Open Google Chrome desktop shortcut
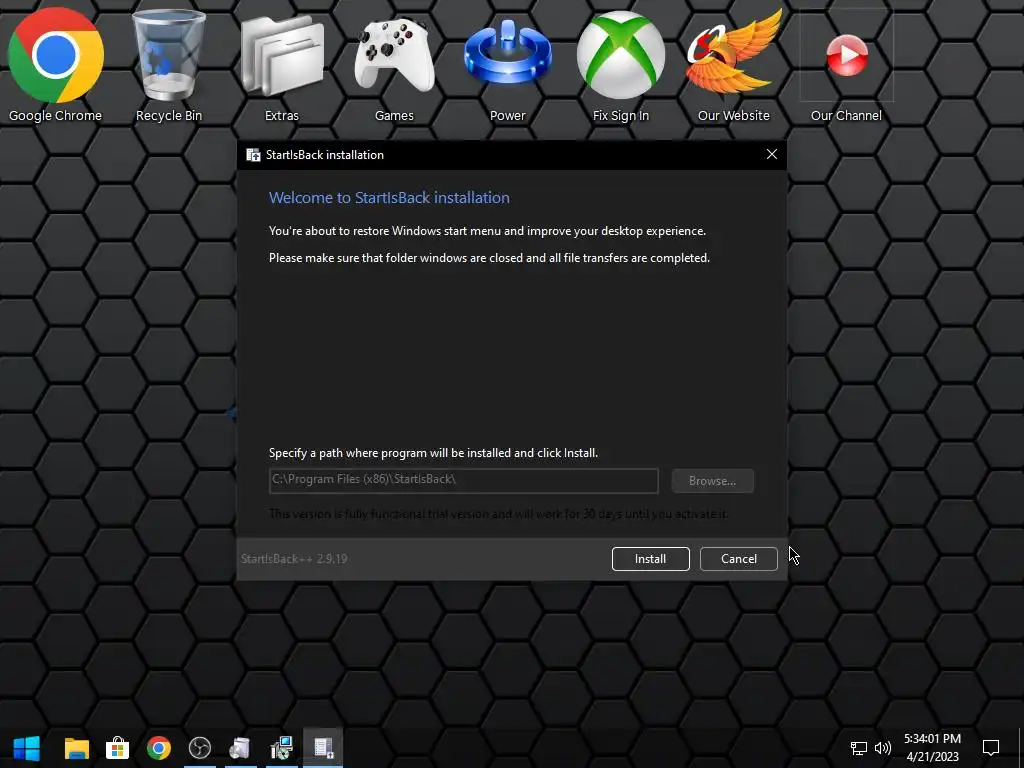 click(56, 64)
